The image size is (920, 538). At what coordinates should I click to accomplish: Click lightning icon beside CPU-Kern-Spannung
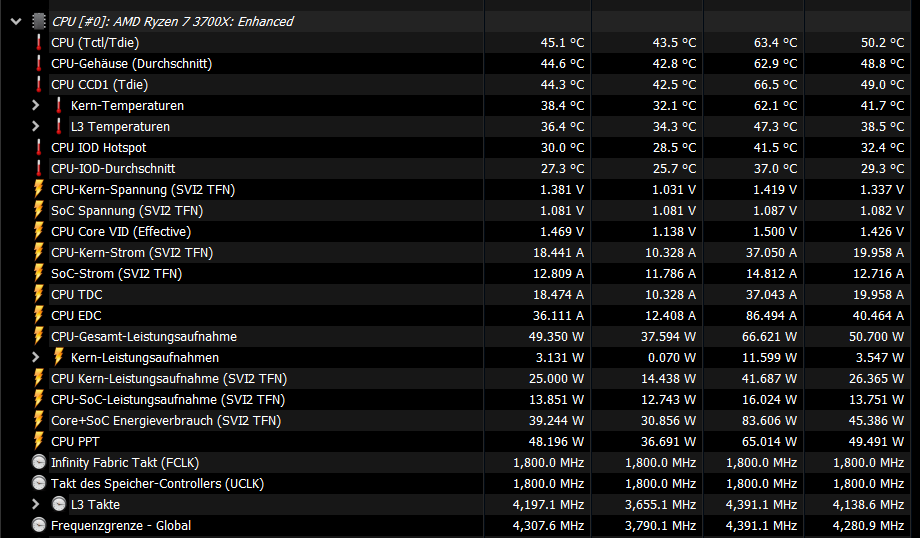click(39, 190)
